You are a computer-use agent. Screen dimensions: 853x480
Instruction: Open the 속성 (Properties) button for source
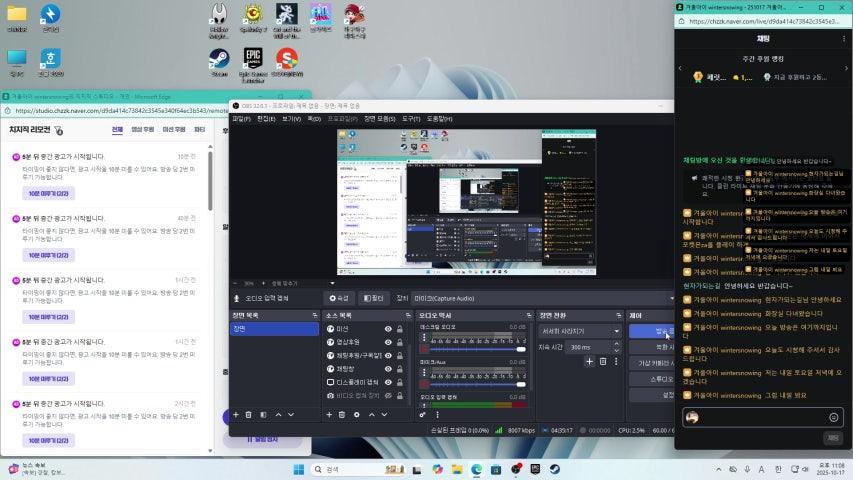[x=340, y=298]
